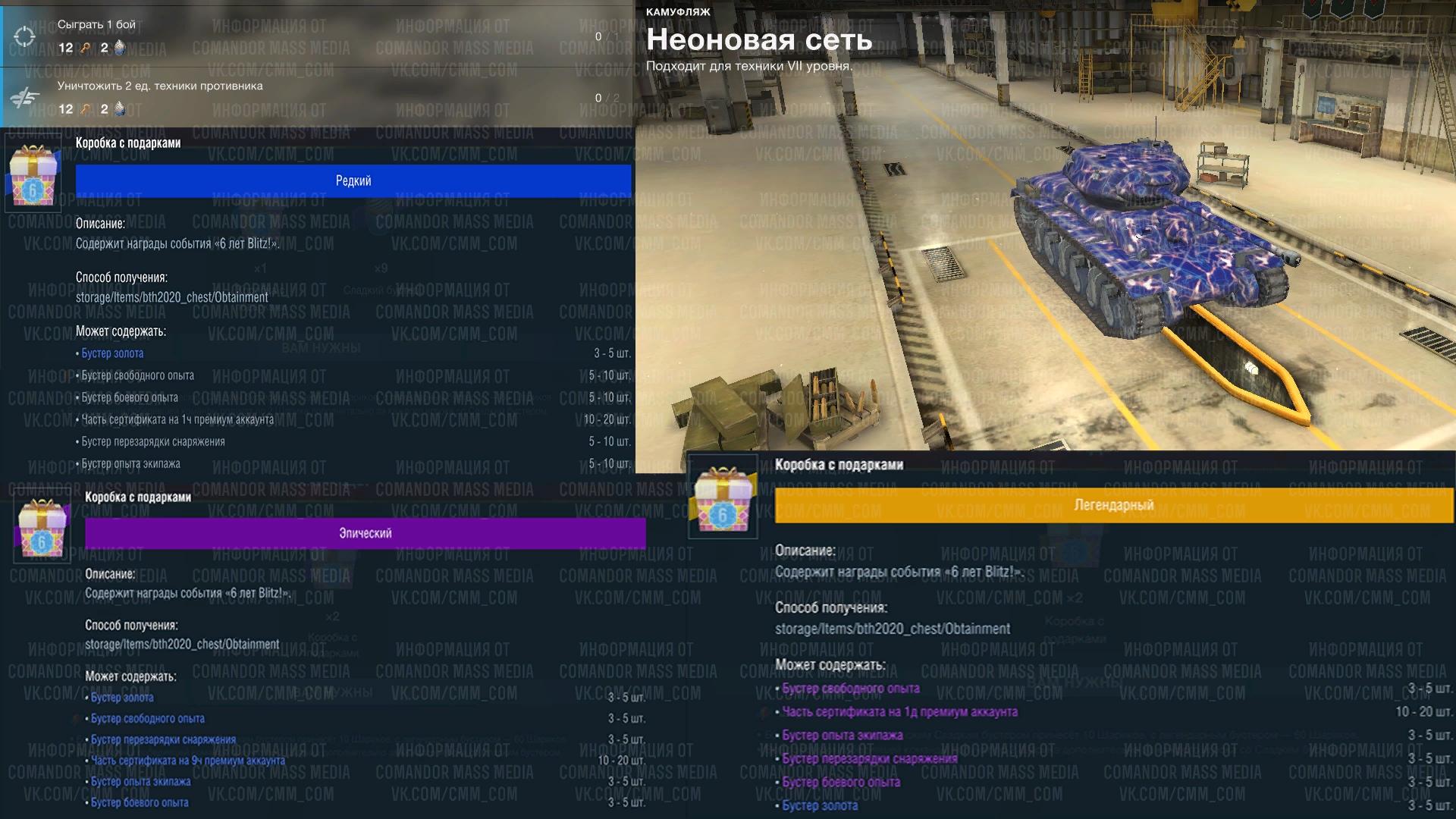Image resolution: width=1456 pixels, height=819 pixels.
Task: Click 'Содержит награды события' description in Эпический box
Action: click(x=188, y=594)
